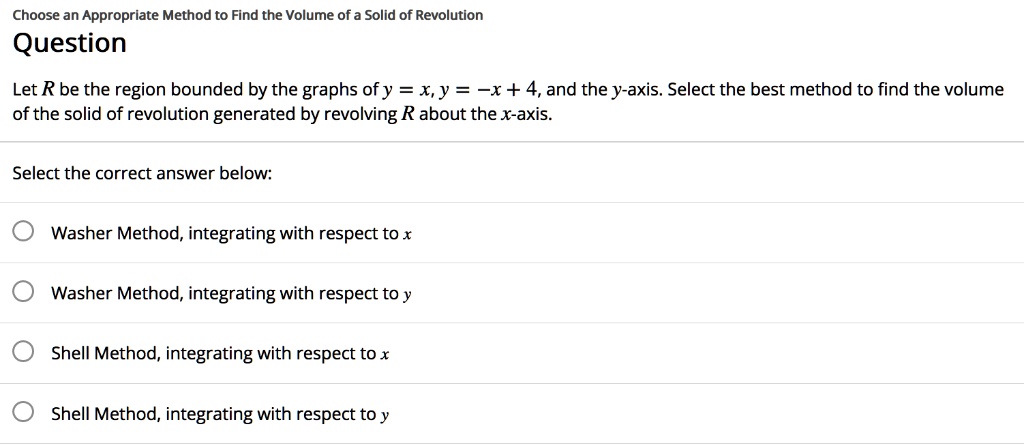Image resolution: width=1024 pixels, height=446 pixels.
Task: Click the "Washer Method, integrating with respect to x" label text
Action: 232,234
